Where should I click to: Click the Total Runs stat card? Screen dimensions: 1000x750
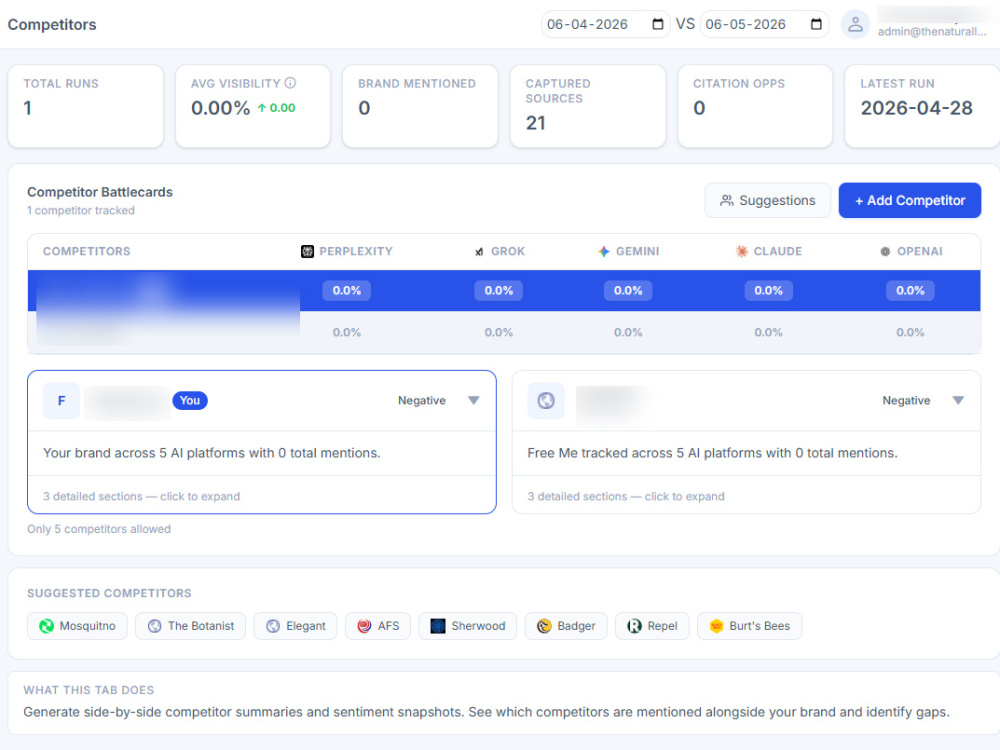click(x=85, y=106)
